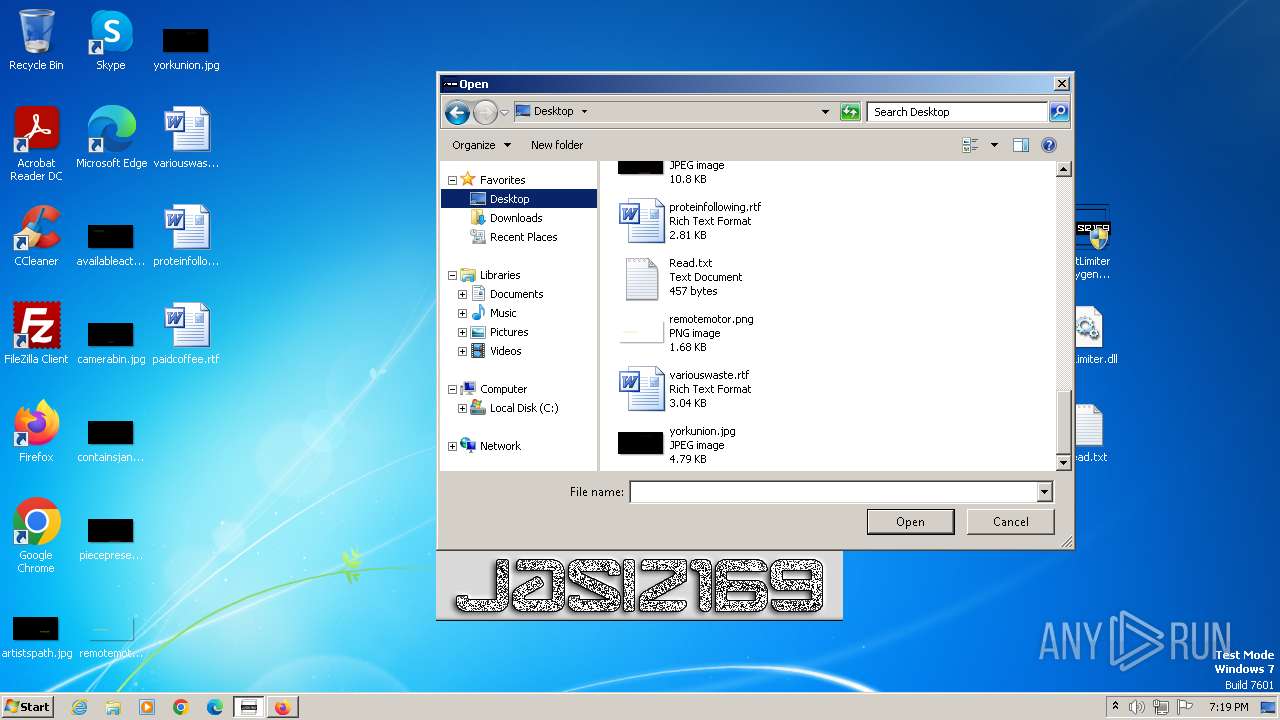Expand the Music library node
The width and height of the screenshot is (1280, 720).
[462, 314]
